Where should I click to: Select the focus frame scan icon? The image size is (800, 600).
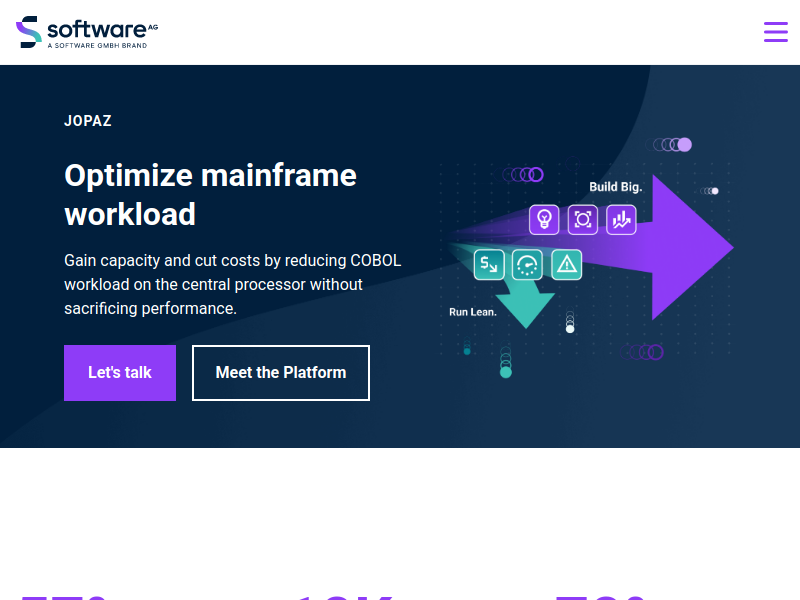583,219
